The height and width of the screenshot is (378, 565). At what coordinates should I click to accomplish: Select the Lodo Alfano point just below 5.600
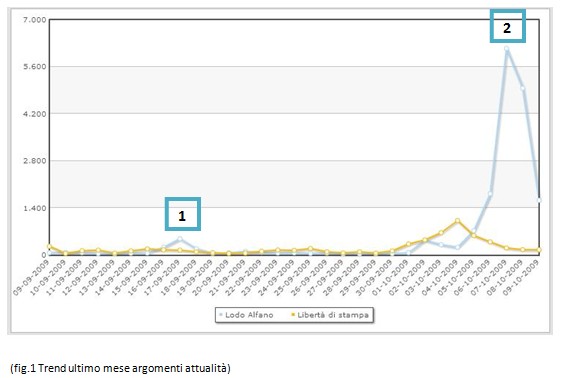pyautogui.click(x=522, y=88)
